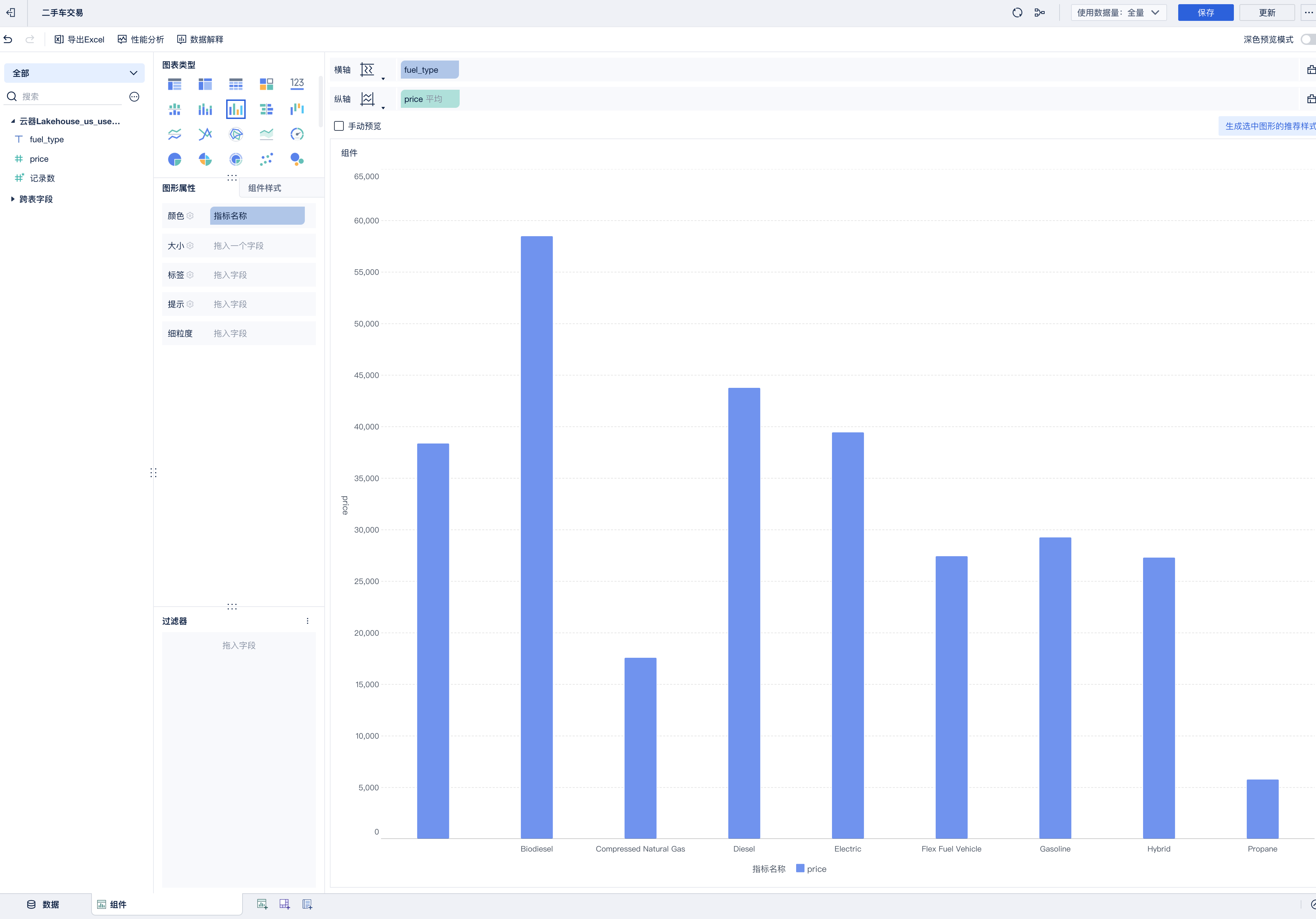
Task: Collapse the 云器Lakehouse dataset tree node
Action: point(13,121)
